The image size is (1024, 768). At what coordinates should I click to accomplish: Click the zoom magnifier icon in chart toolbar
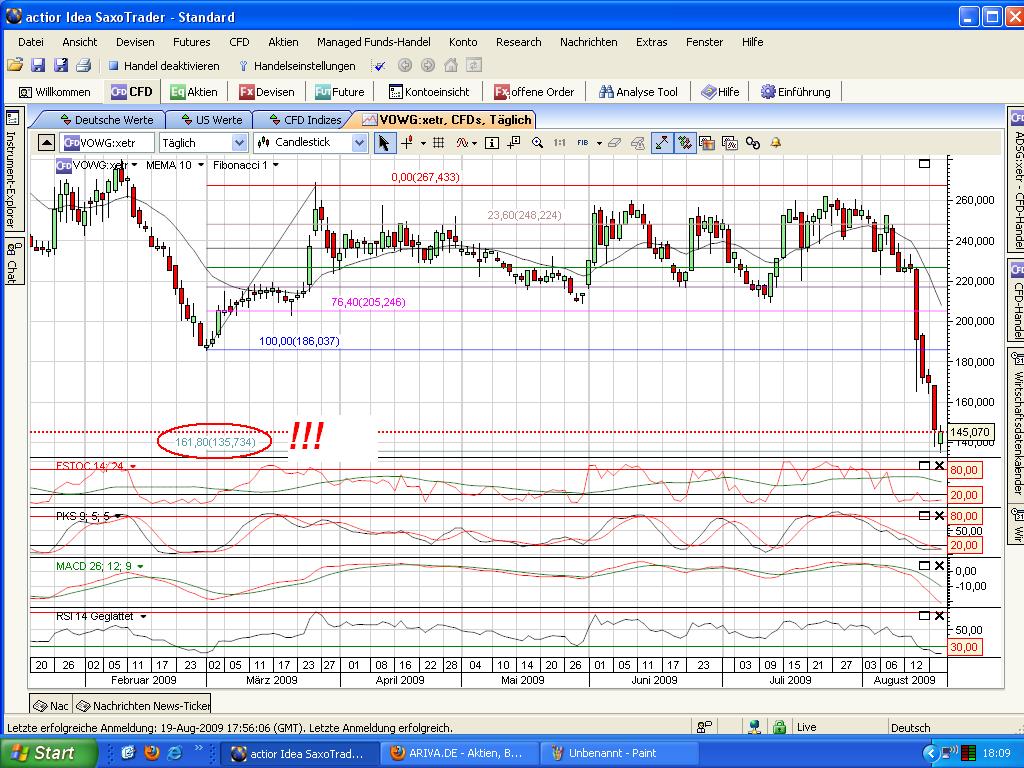tap(538, 143)
